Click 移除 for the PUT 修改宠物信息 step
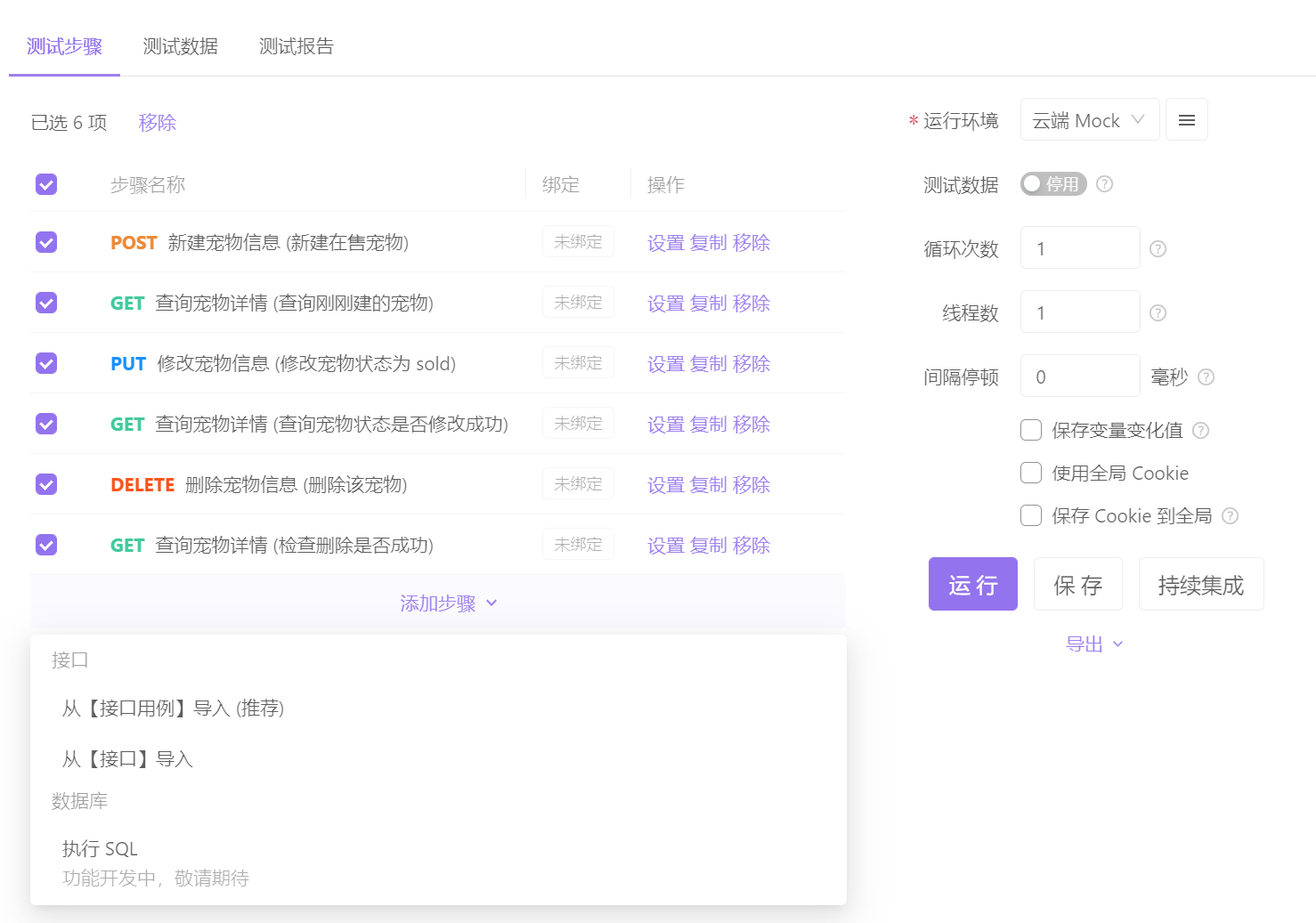The width and height of the screenshot is (1316, 923). [x=751, y=364]
